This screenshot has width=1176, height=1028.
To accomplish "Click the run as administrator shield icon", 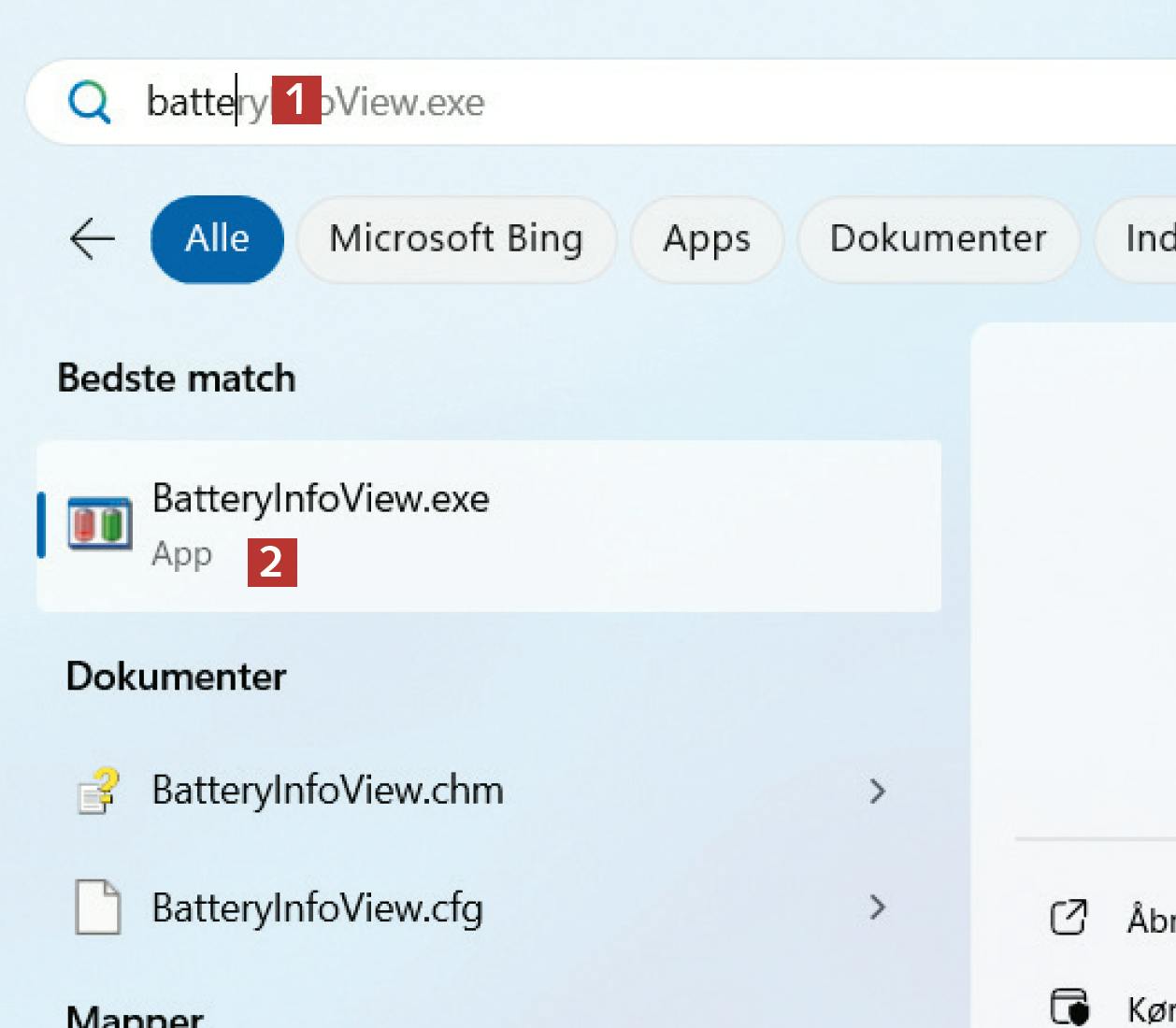I will point(1069,1007).
